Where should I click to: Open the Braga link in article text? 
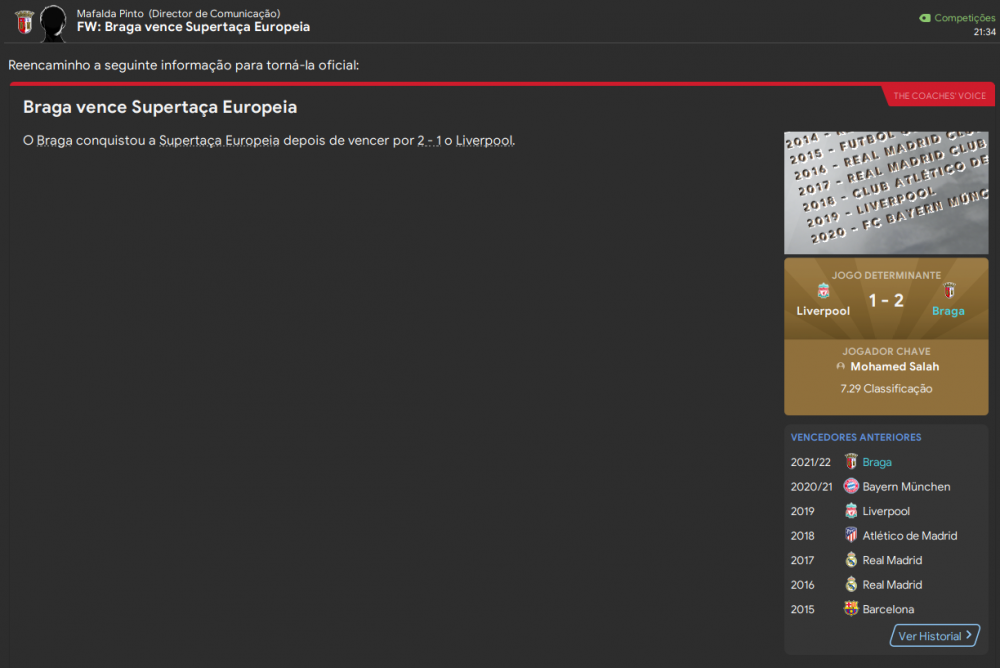pyautogui.click(x=54, y=140)
